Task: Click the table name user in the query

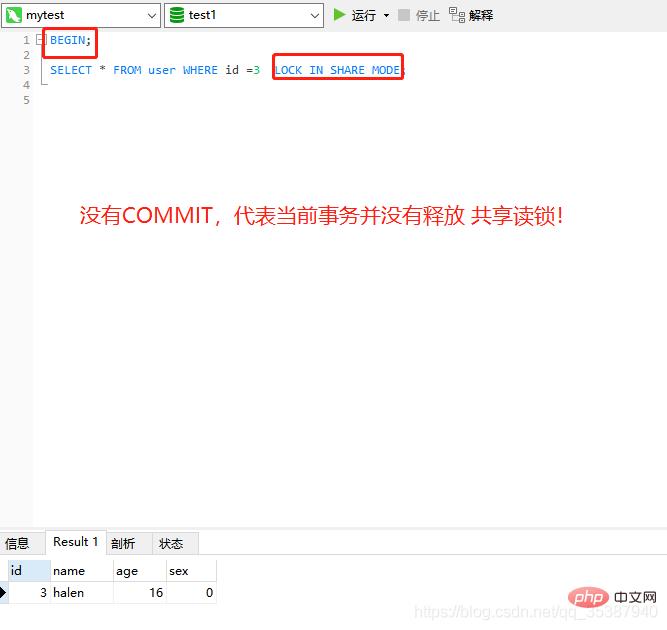Action: [x=162, y=70]
